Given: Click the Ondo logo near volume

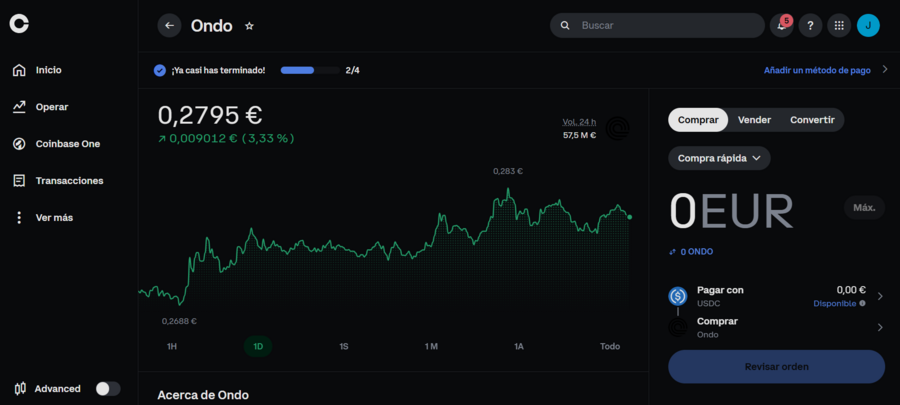Looking at the screenshot, I should pos(618,128).
